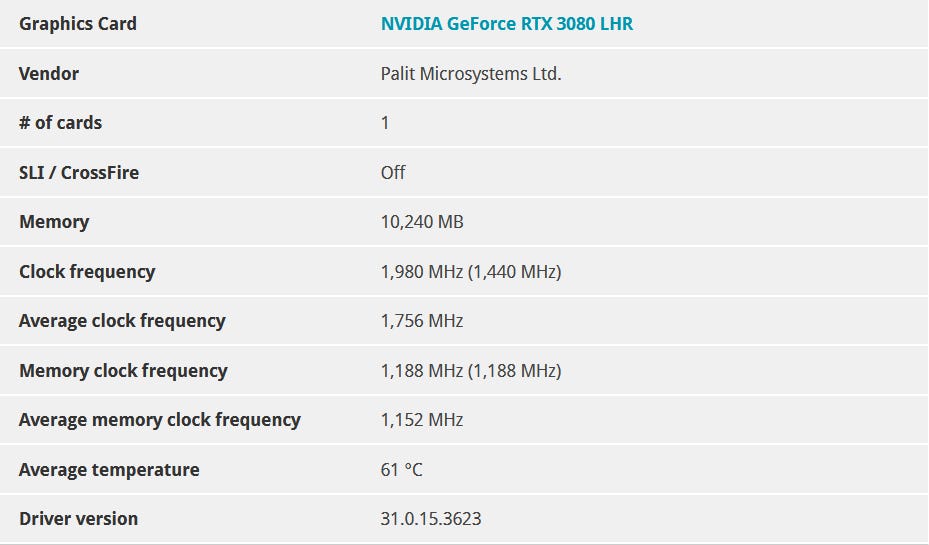Click the Clock frequency label
This screenshot has height=545, width=929.
click(87, 272)
